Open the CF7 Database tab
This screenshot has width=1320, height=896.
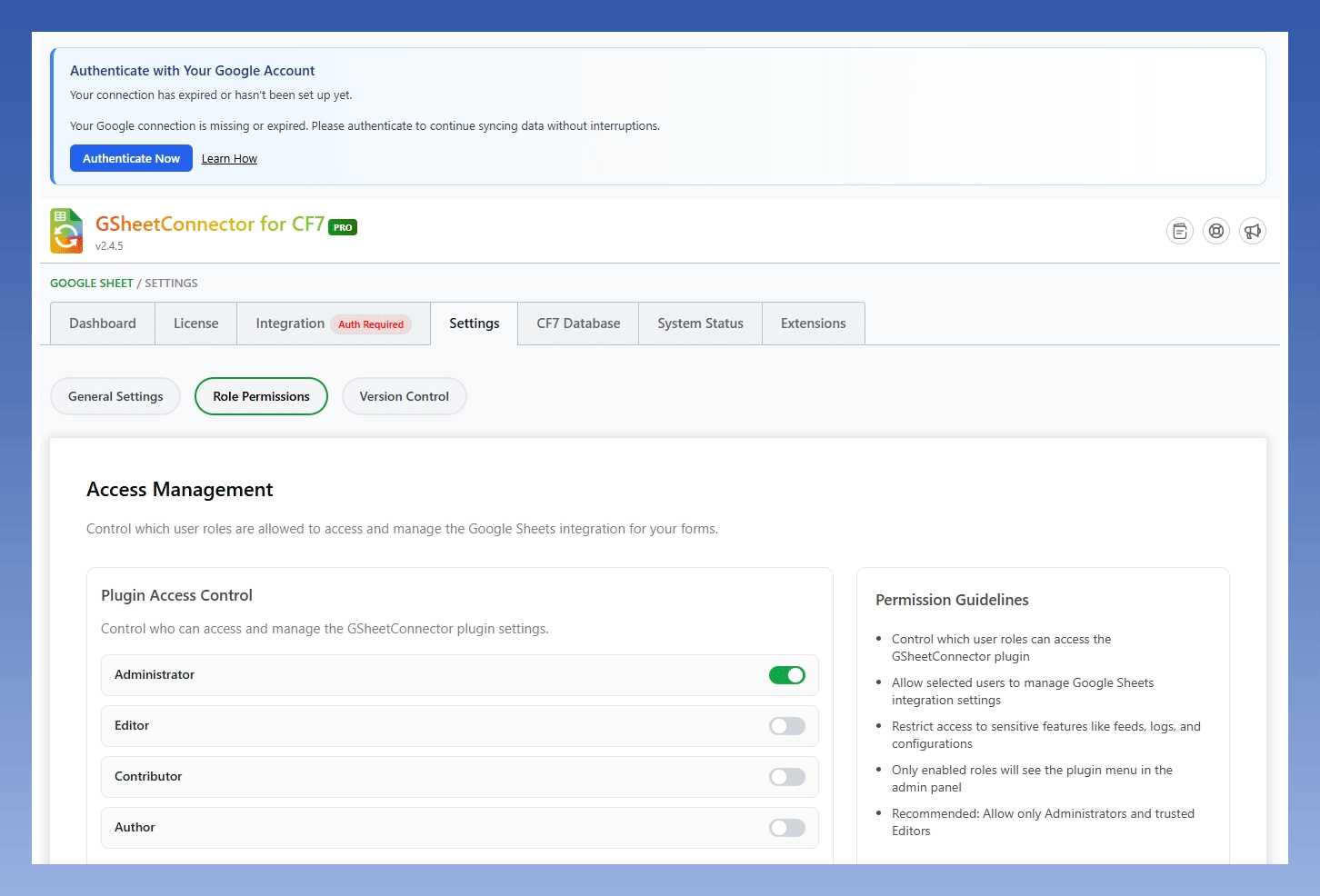click(578, 324)
